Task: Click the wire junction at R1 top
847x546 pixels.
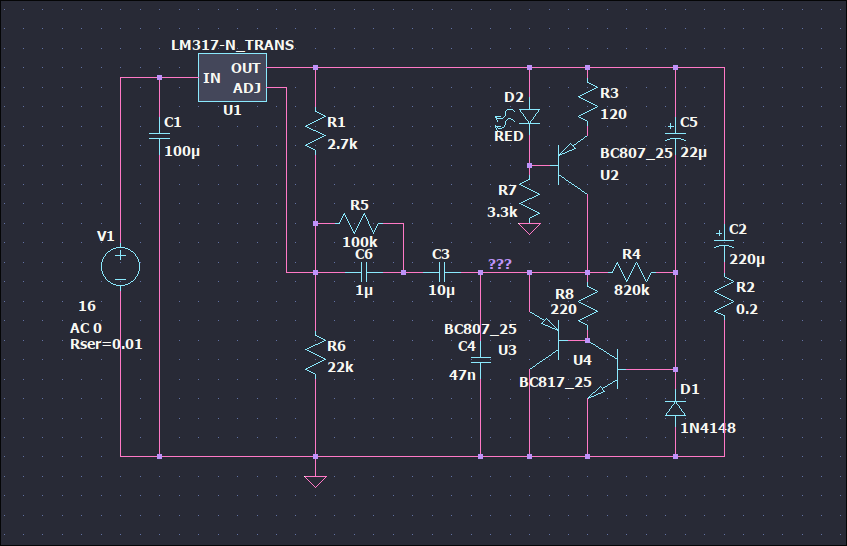Action: tap(315, 68)
